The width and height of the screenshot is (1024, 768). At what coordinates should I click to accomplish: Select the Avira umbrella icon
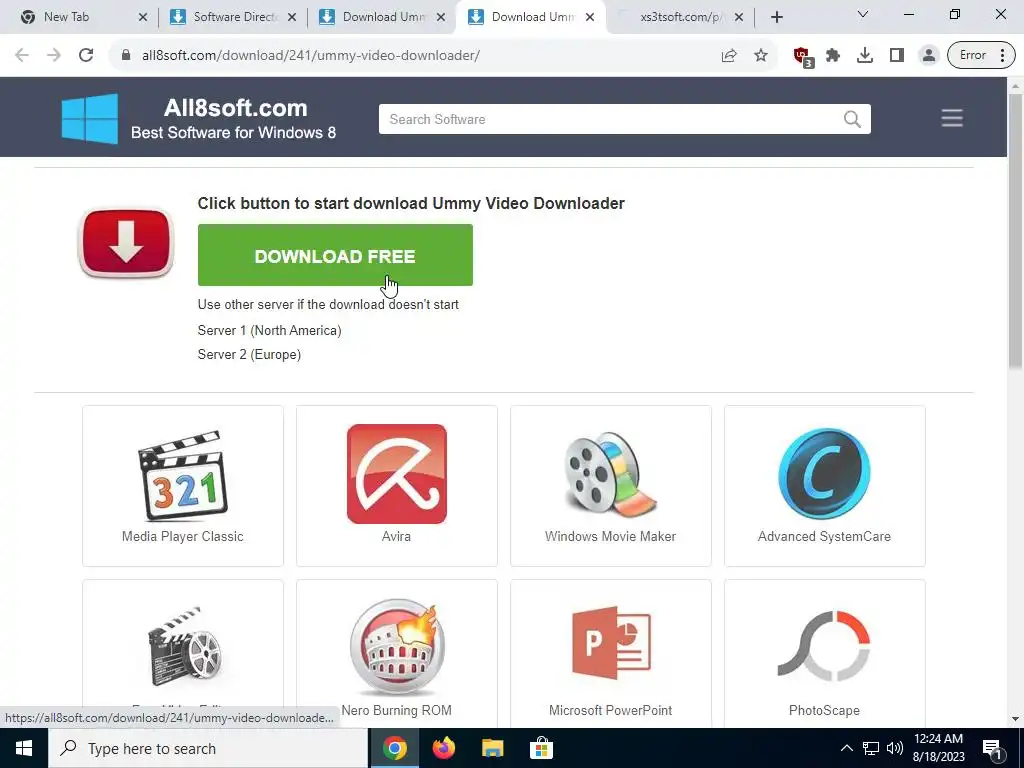tap(396, 474)
